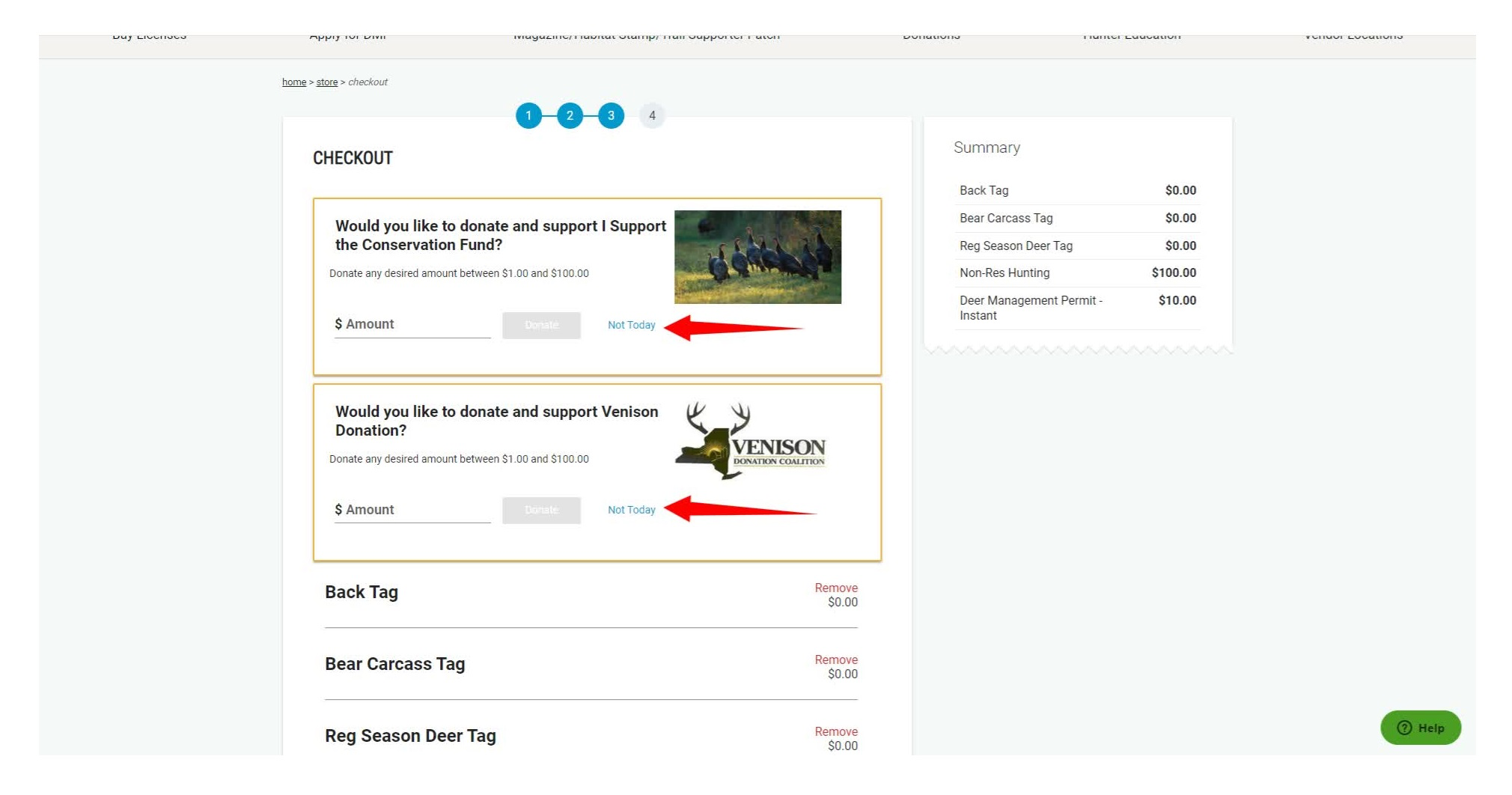Click Donate button for Conservation Fund
This screenshot has height=795, width=1512.
(541, 325)
